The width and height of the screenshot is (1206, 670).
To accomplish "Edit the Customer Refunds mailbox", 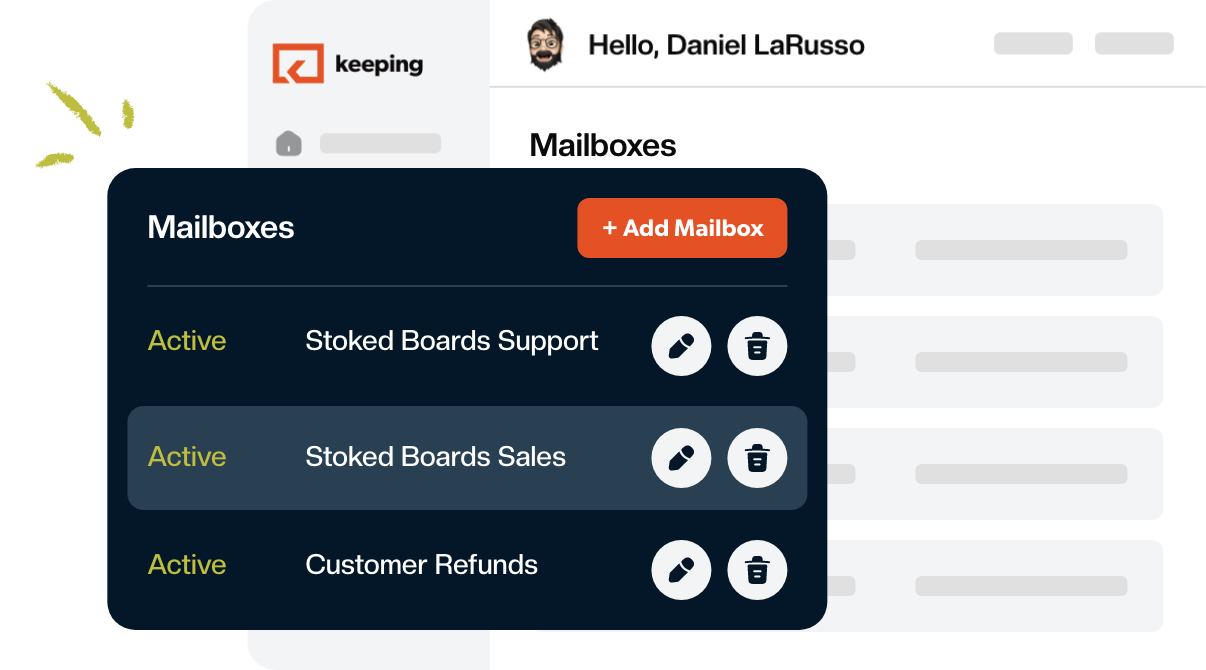I will [x=681, y=570].
